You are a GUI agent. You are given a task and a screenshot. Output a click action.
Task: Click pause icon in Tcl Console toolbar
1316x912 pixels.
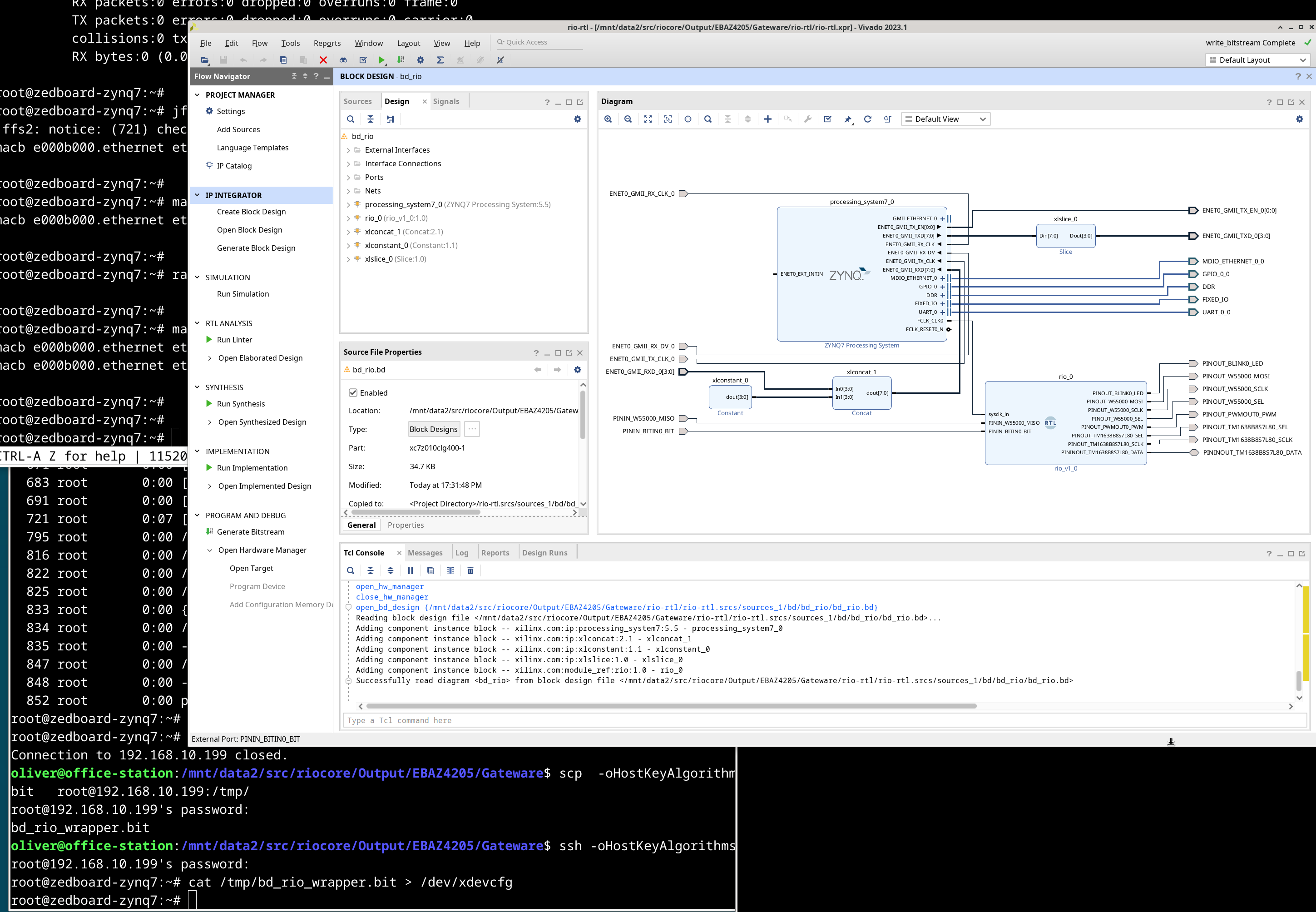point(410,571)
